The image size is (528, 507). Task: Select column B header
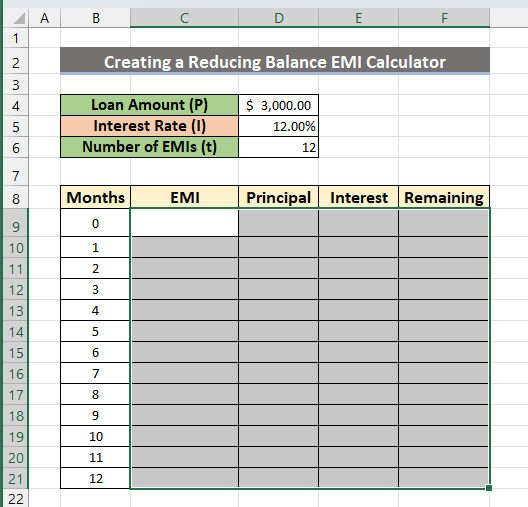coord(96,18)
